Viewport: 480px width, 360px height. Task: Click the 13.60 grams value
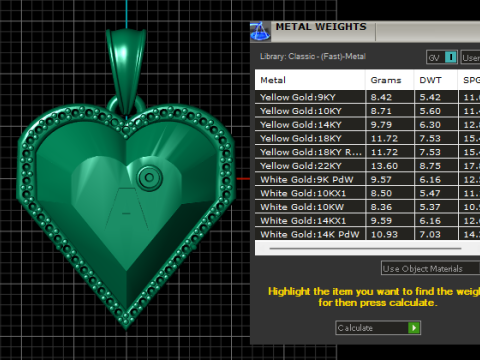(384, 166)
